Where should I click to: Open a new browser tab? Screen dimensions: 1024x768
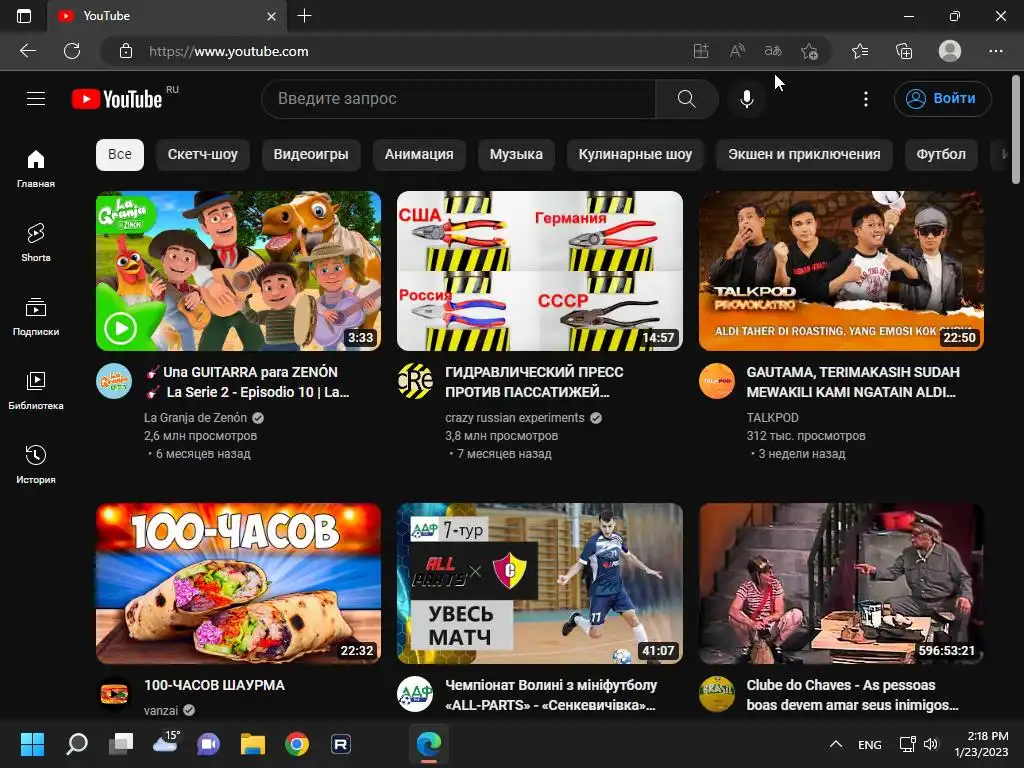(x=304, y=16)
